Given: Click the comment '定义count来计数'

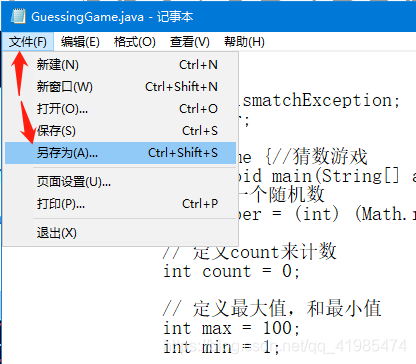Looking at the screenshot, I should 264,252.
